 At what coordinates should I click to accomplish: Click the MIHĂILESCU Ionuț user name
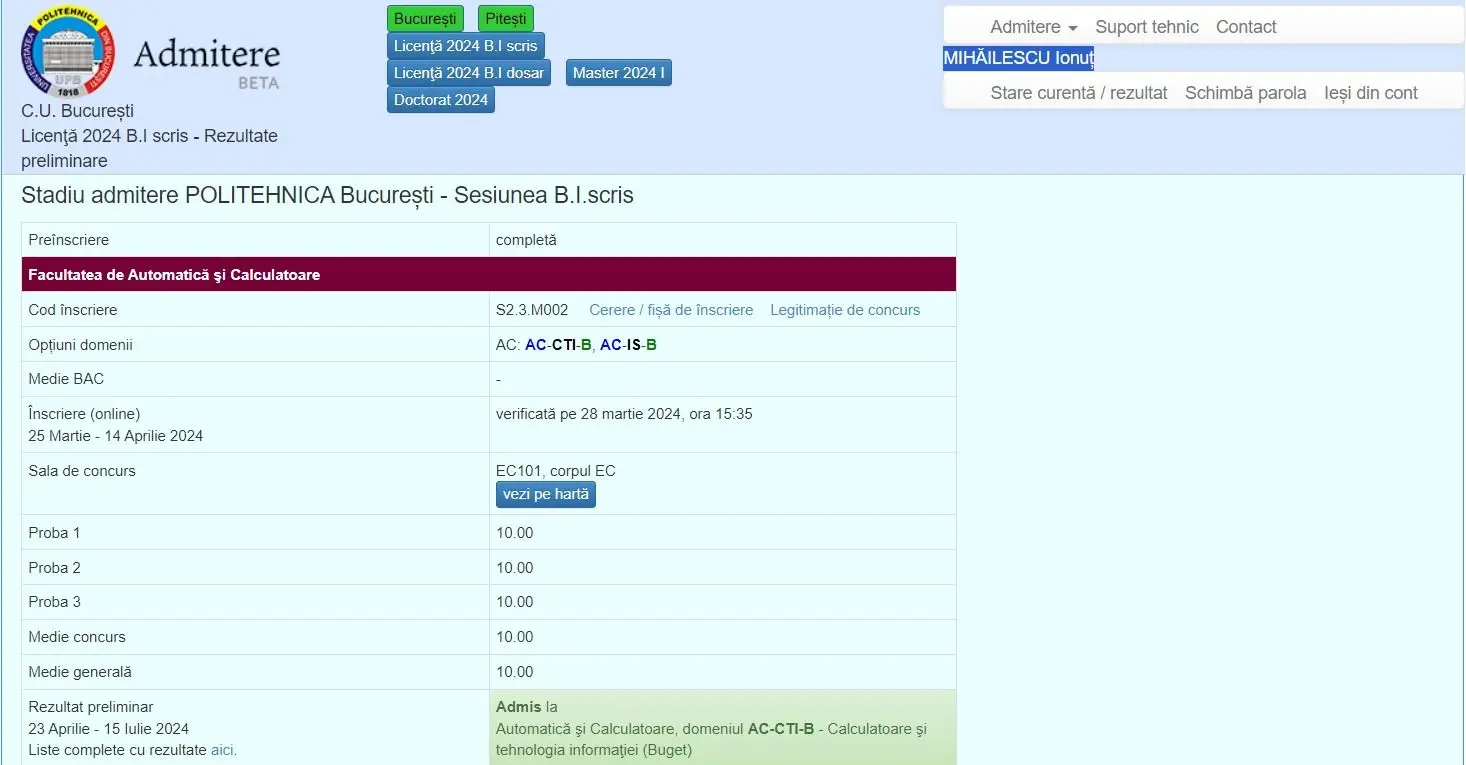coord(1019,58)
